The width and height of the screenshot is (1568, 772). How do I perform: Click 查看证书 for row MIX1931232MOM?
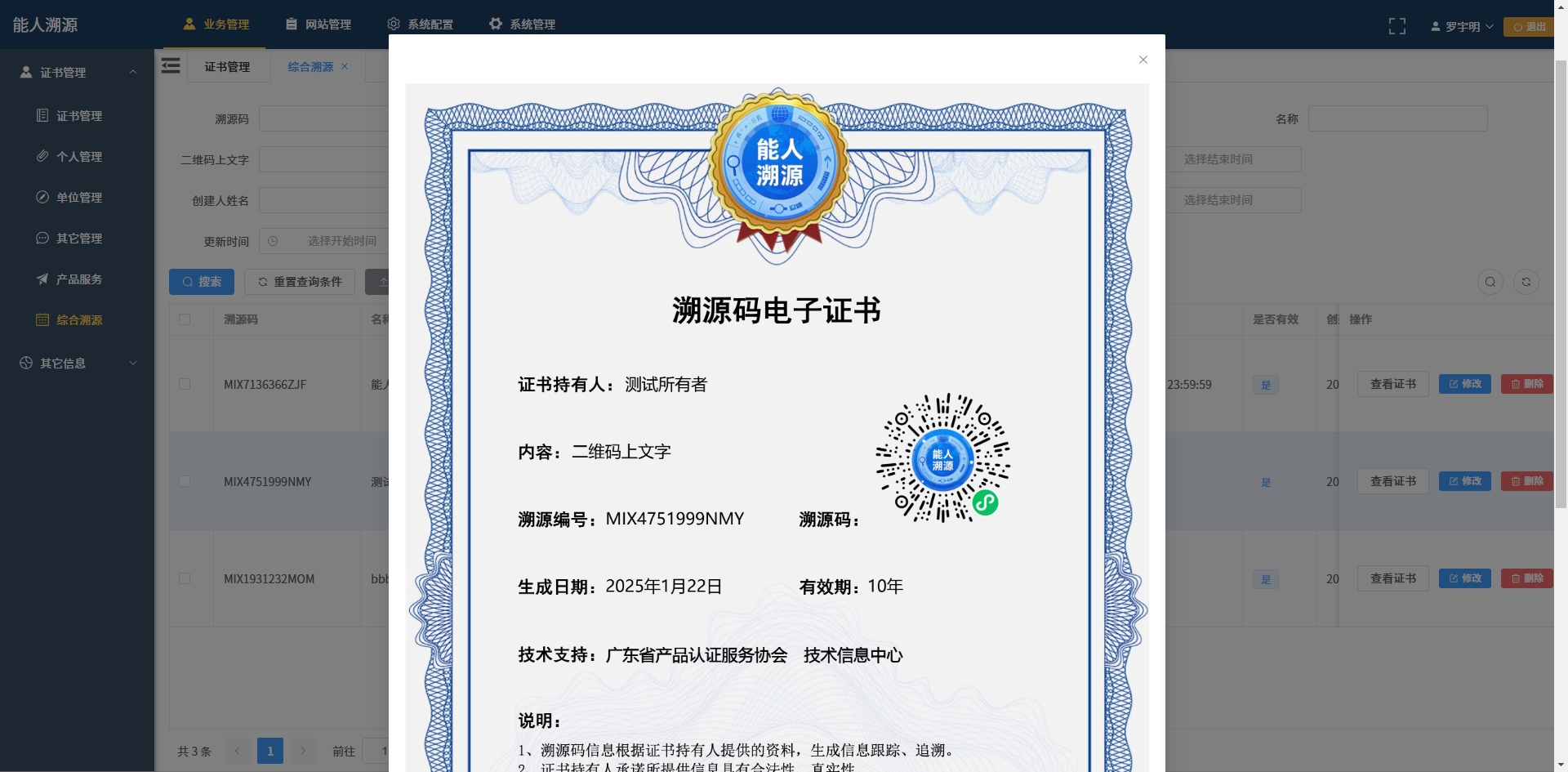pyautogui.click(x=1392, y=578)
